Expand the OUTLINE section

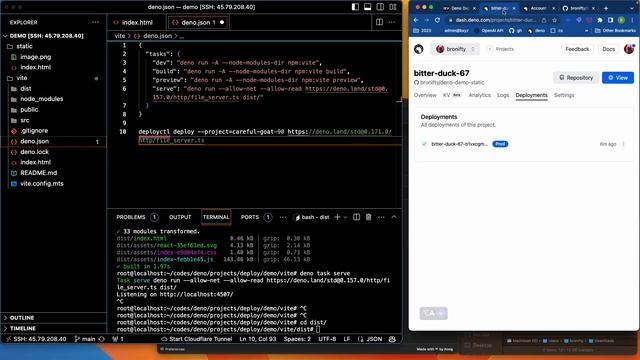coord(53,318)
